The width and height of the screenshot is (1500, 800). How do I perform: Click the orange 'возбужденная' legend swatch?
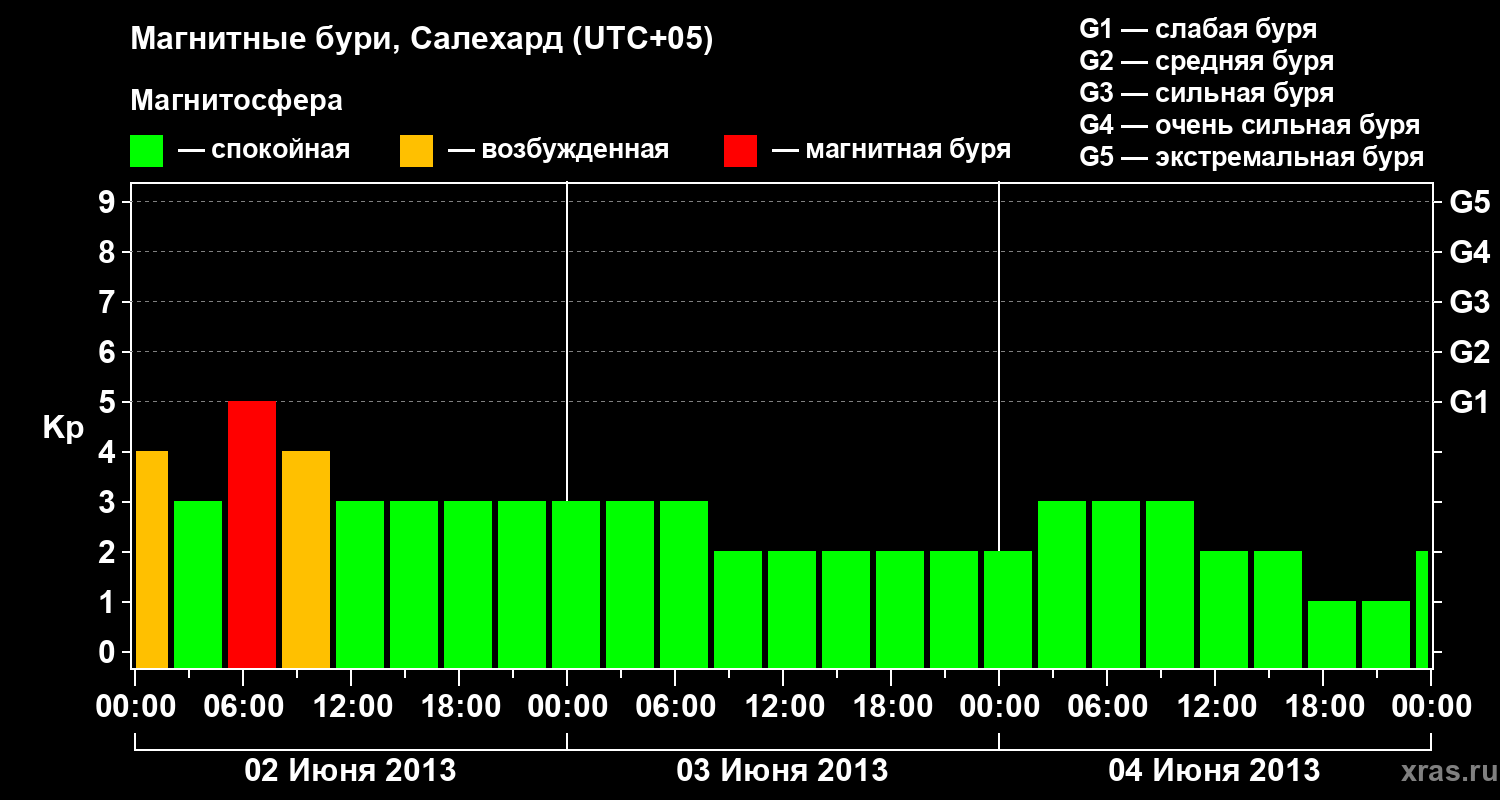(416, 151)
